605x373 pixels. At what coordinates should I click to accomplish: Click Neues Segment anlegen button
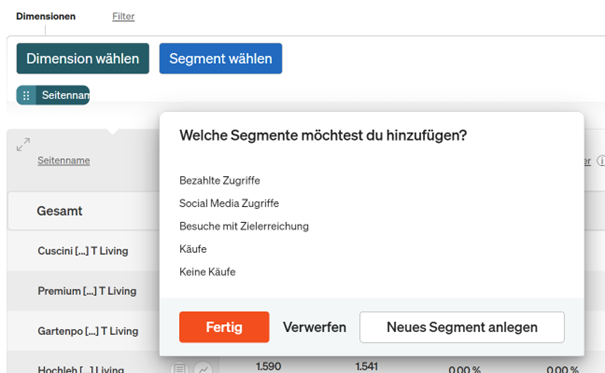462,327
